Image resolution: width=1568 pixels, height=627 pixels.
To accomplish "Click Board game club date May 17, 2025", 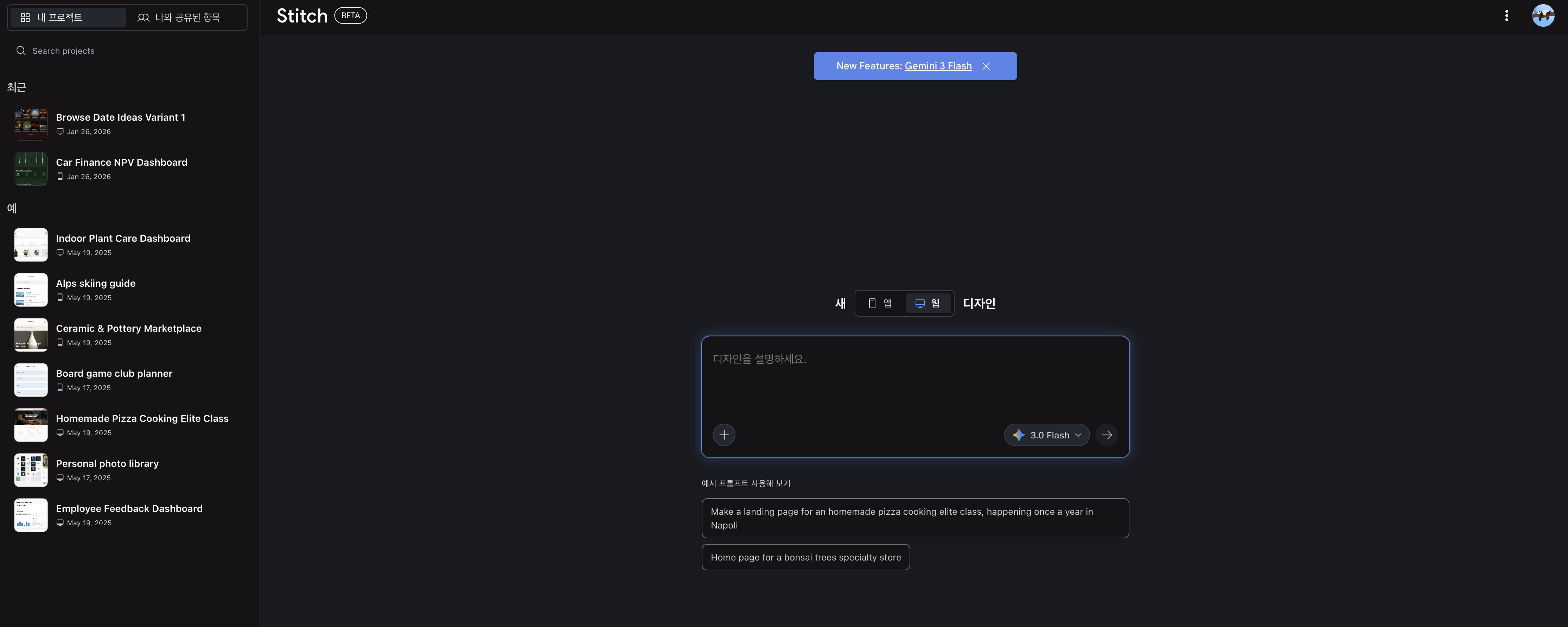I will tap(89, 388).
